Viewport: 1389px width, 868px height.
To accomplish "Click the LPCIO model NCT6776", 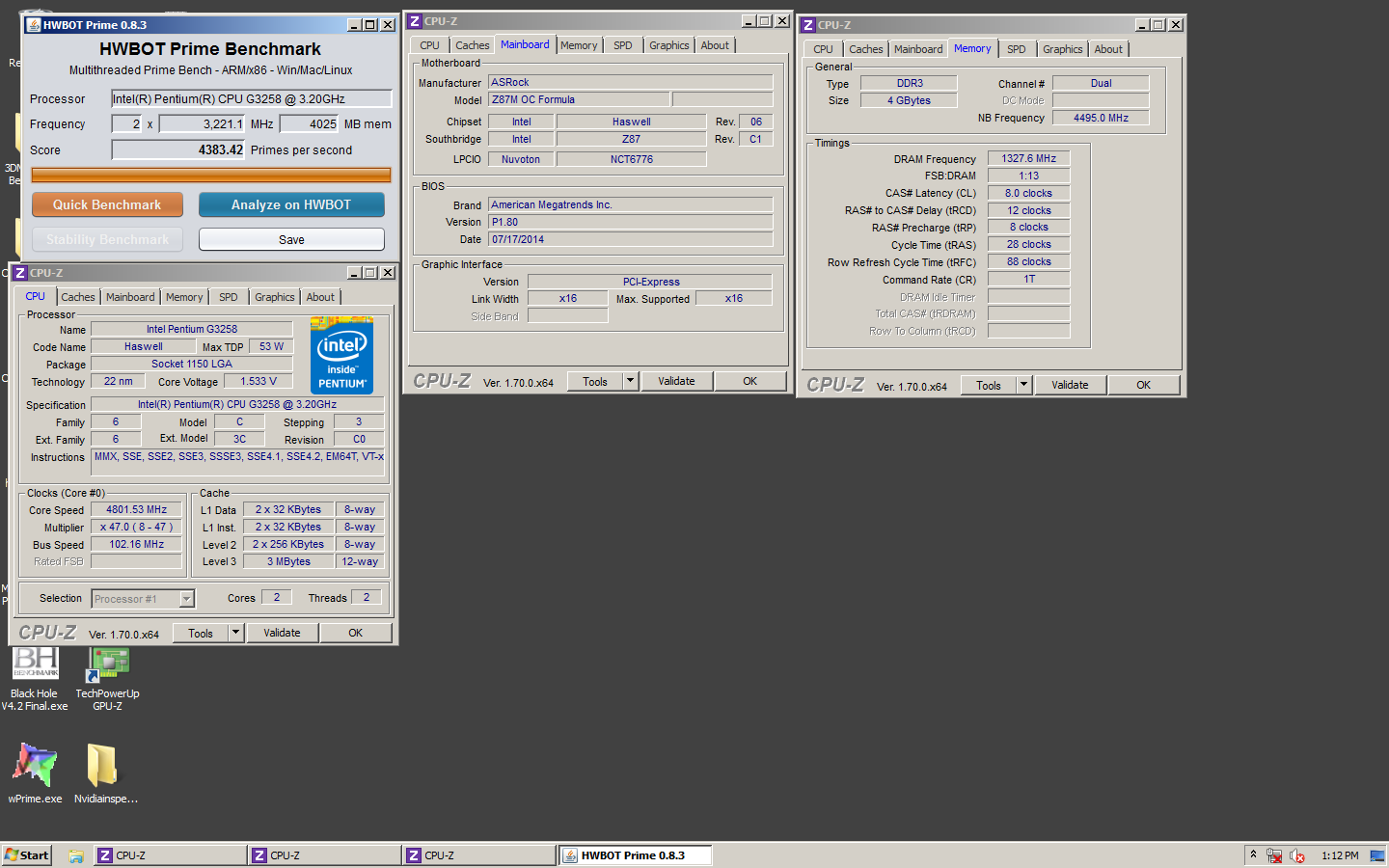I will coord(631,160).
